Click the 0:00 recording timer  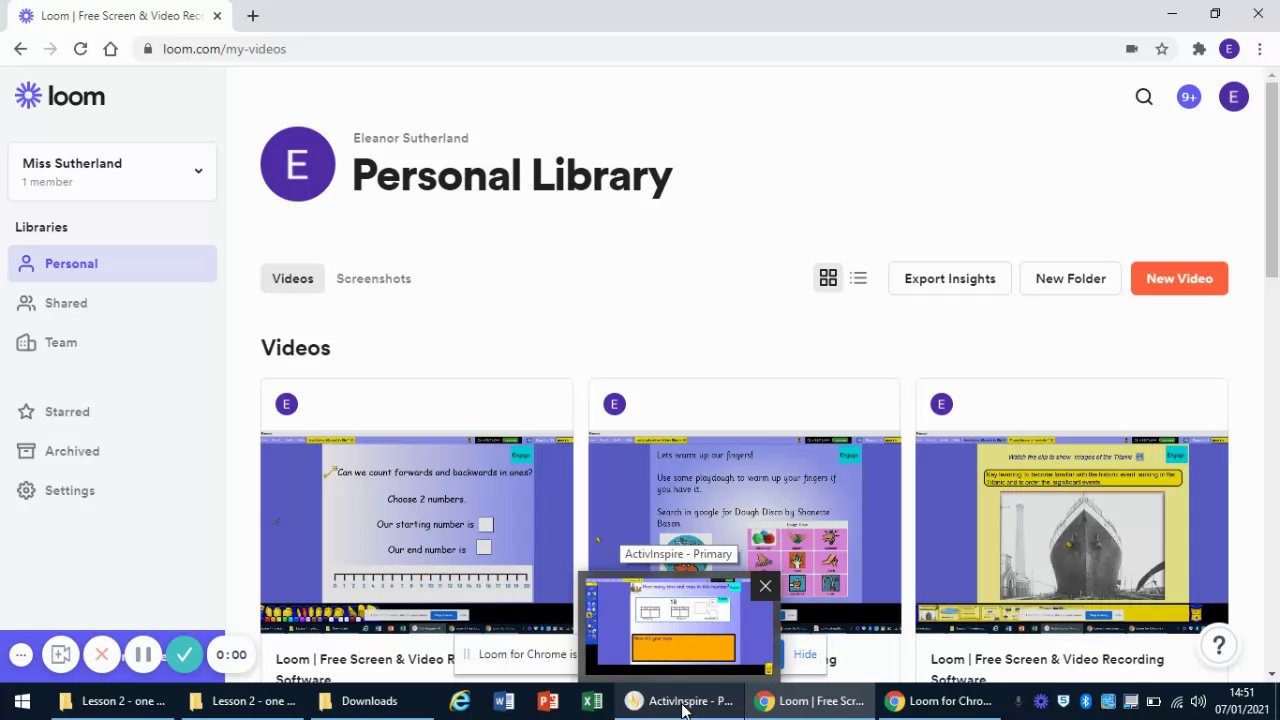click(231, 655)
